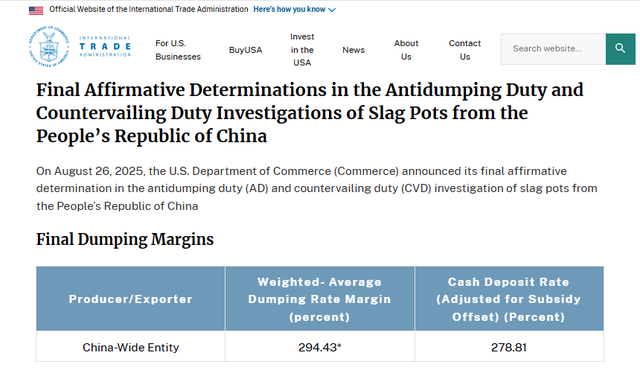Click the Final Dumping Margins heading
The width and height of the screenshot is (640, 373).
[125, 240]
